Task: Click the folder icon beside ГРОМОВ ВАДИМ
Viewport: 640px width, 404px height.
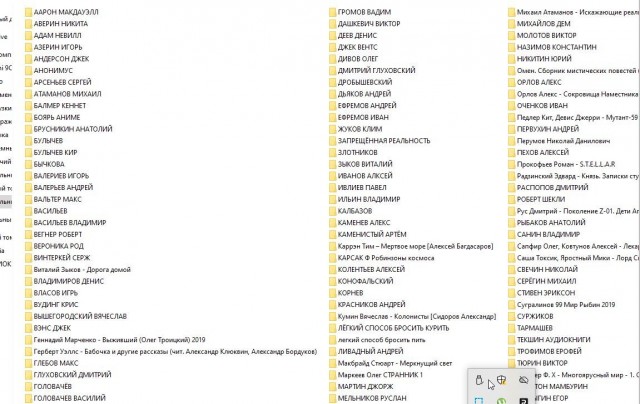Action: click(332, 12)
